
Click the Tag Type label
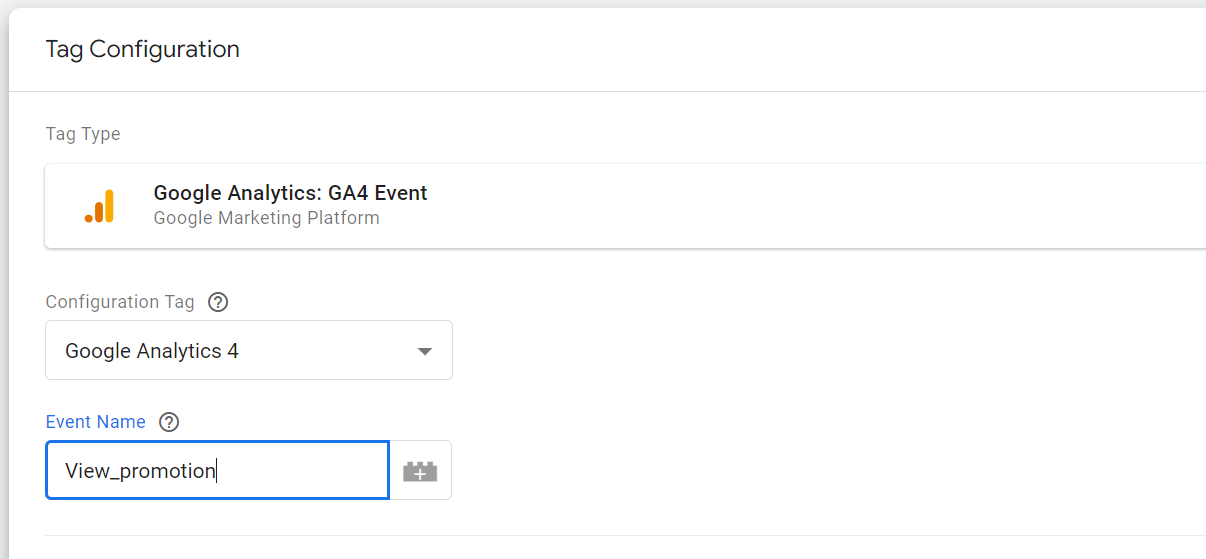point(83,134)
